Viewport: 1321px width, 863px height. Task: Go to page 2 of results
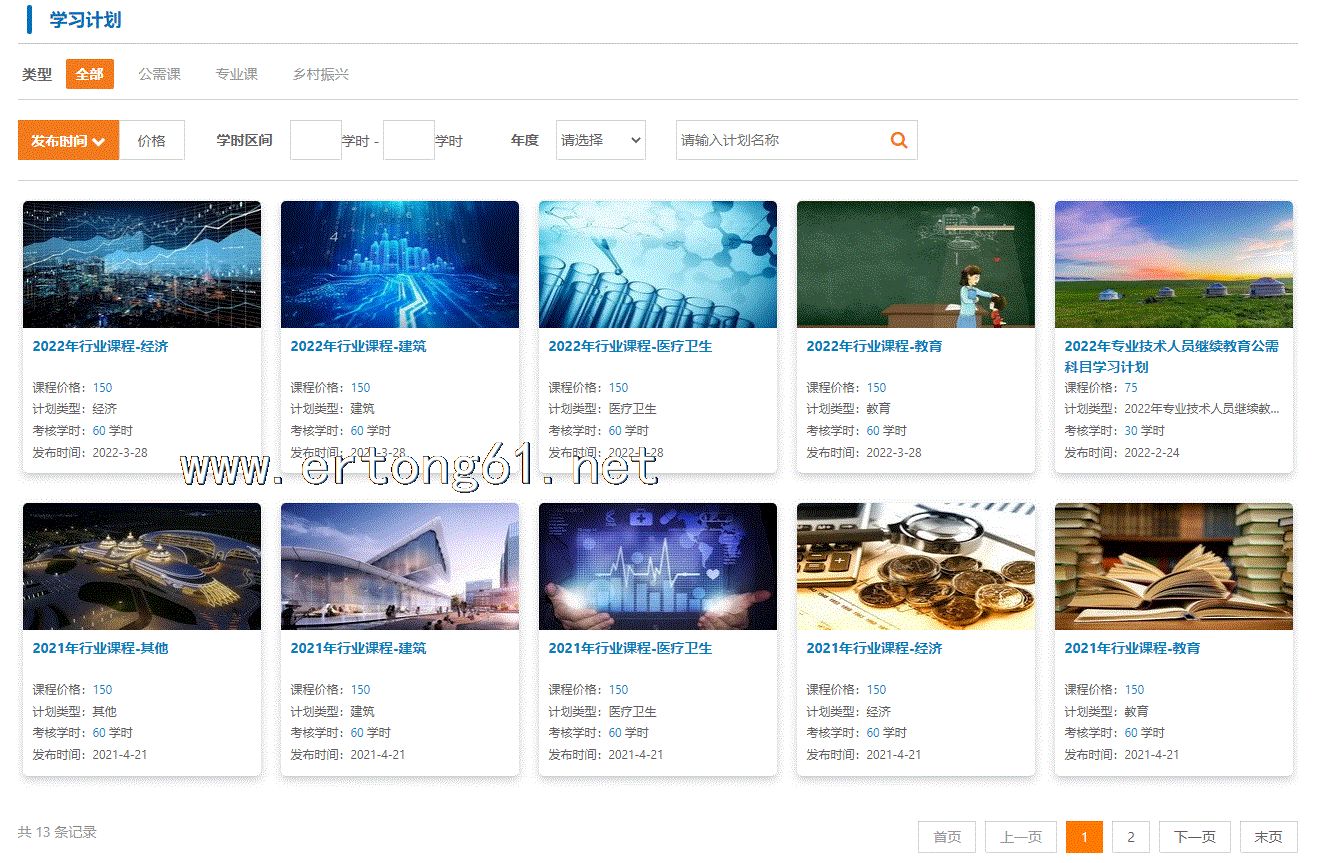1130,837
